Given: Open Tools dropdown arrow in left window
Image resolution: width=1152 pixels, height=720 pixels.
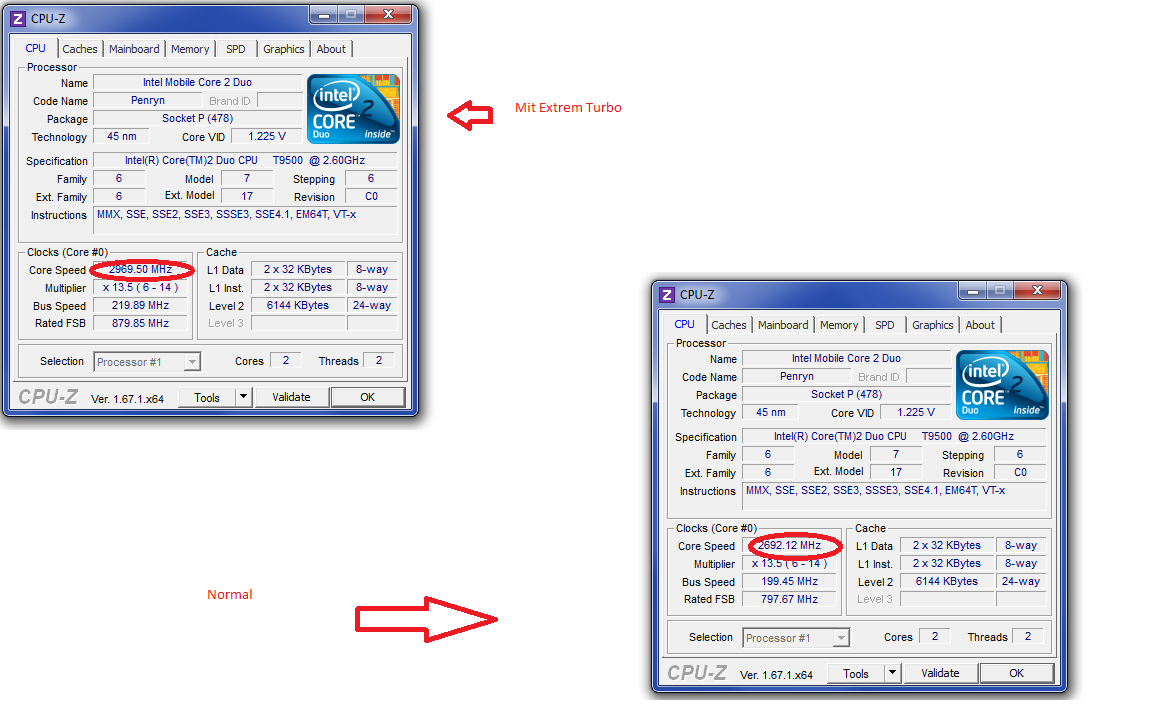Looking at the screenshot, I should 243,397.
